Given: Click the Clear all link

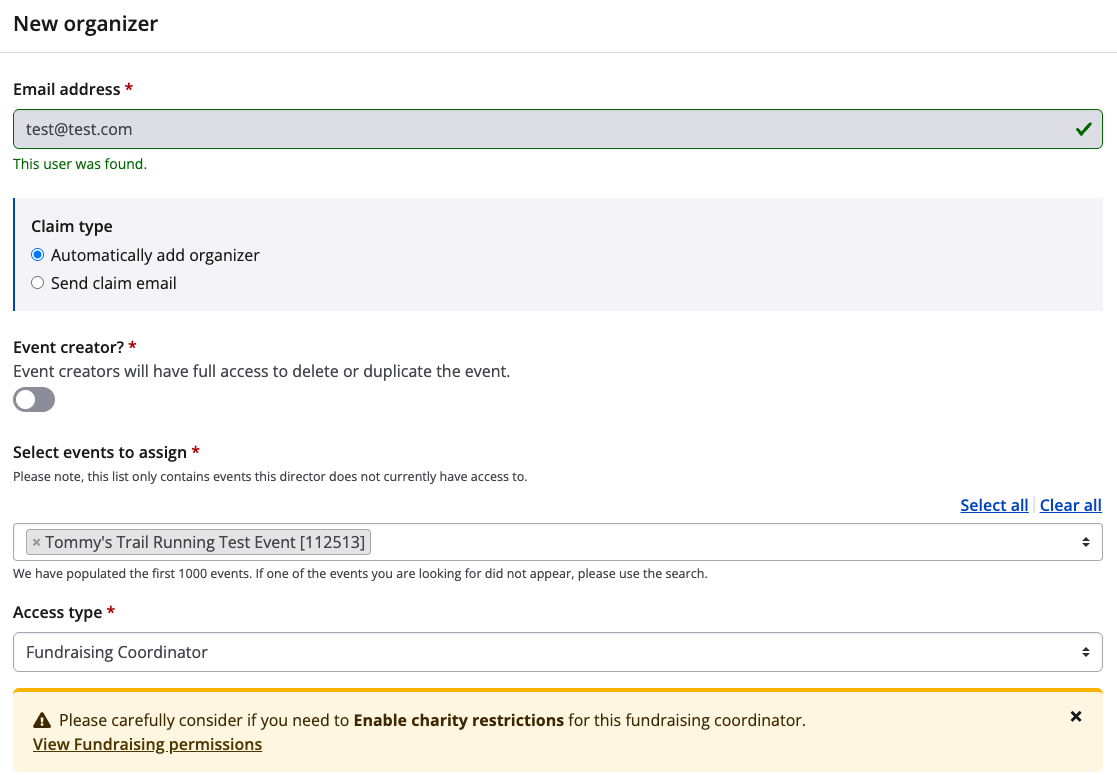Looking at the screenshot, I should (x=1070, y=505).
